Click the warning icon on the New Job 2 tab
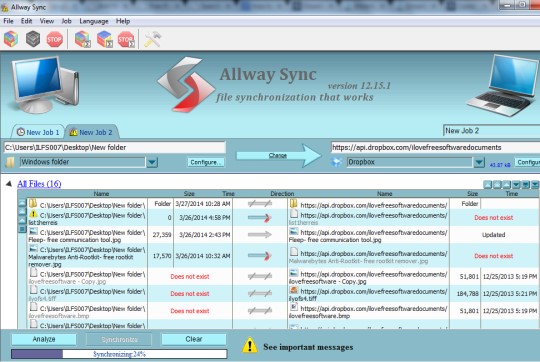This screenshot has height=362, width=540. coord(73,132)
